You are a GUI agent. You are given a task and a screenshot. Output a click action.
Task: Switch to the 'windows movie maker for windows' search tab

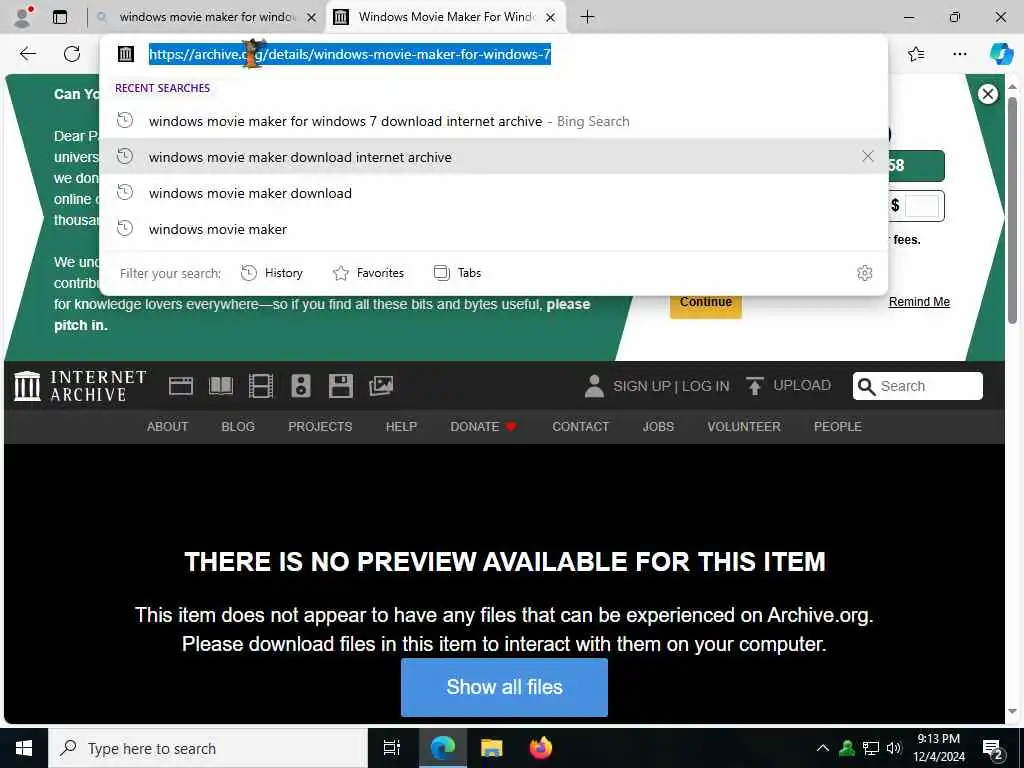pos(207,17)
